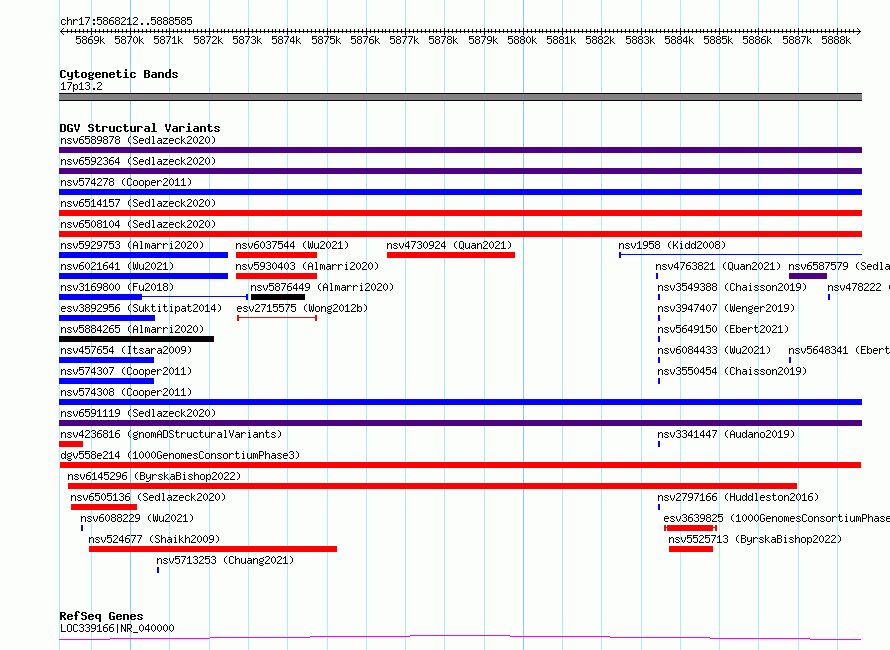The height and width of the screenshot is (650, 890).
Task: Click the black bar under nsv5884265
Action: point(137,339)
